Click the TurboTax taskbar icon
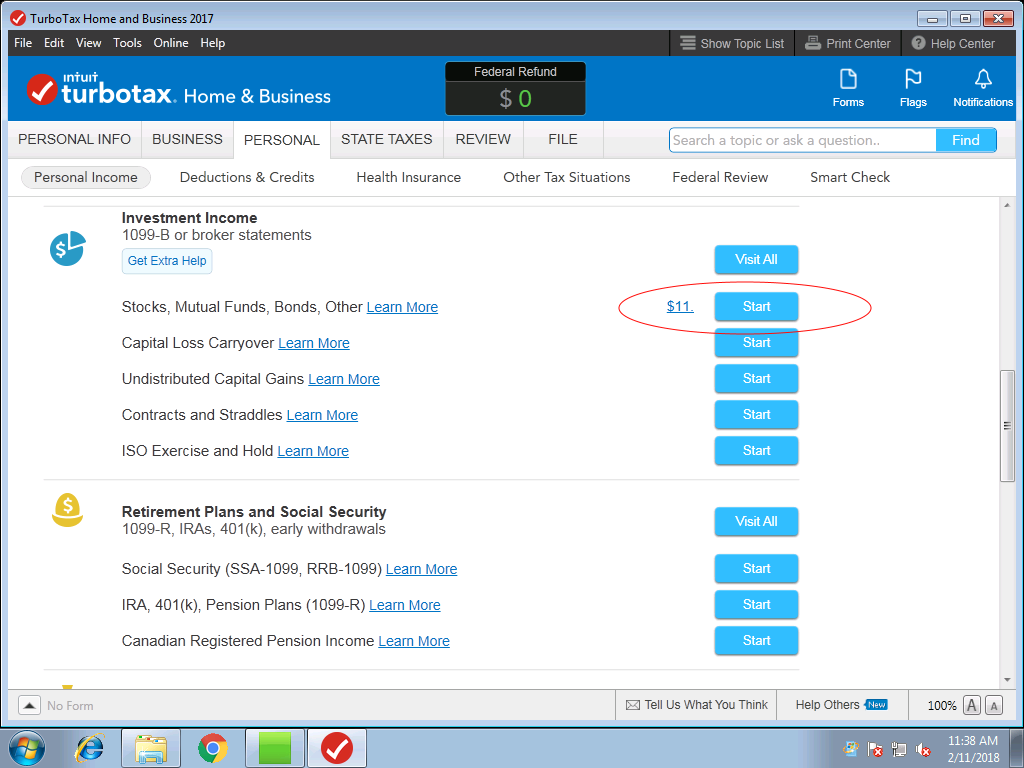Image resolution: width=1024 pixels, height=768 pixels. [x=337, y=748]
